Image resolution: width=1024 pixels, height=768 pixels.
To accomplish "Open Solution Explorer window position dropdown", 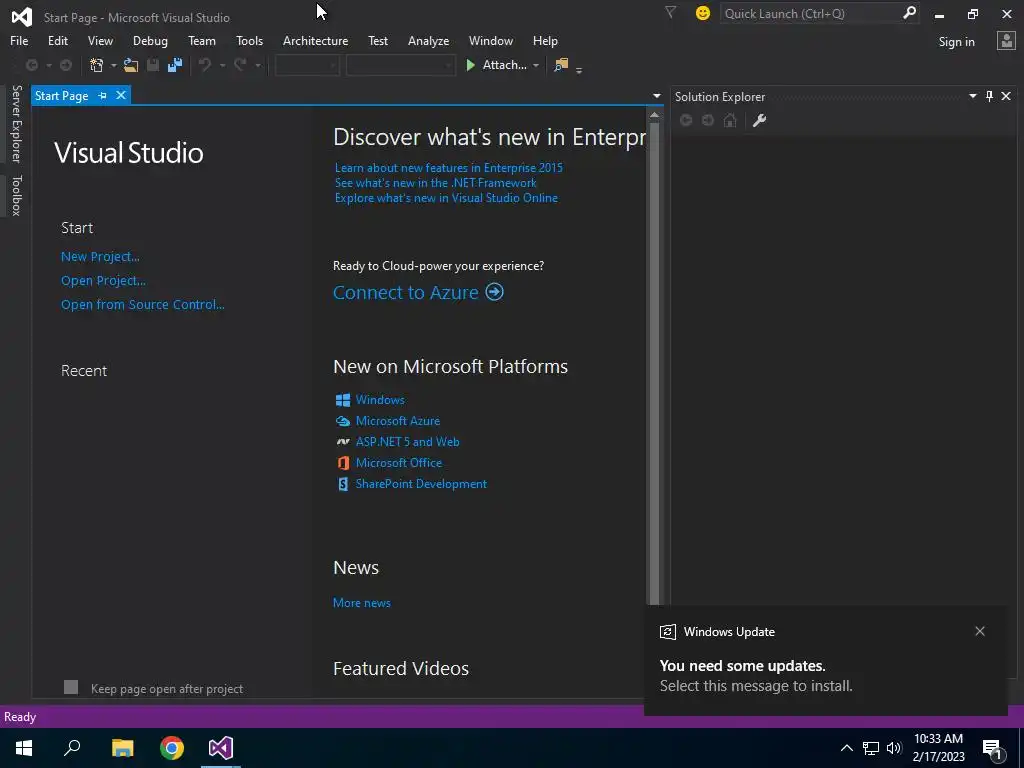I will [972, 96].
